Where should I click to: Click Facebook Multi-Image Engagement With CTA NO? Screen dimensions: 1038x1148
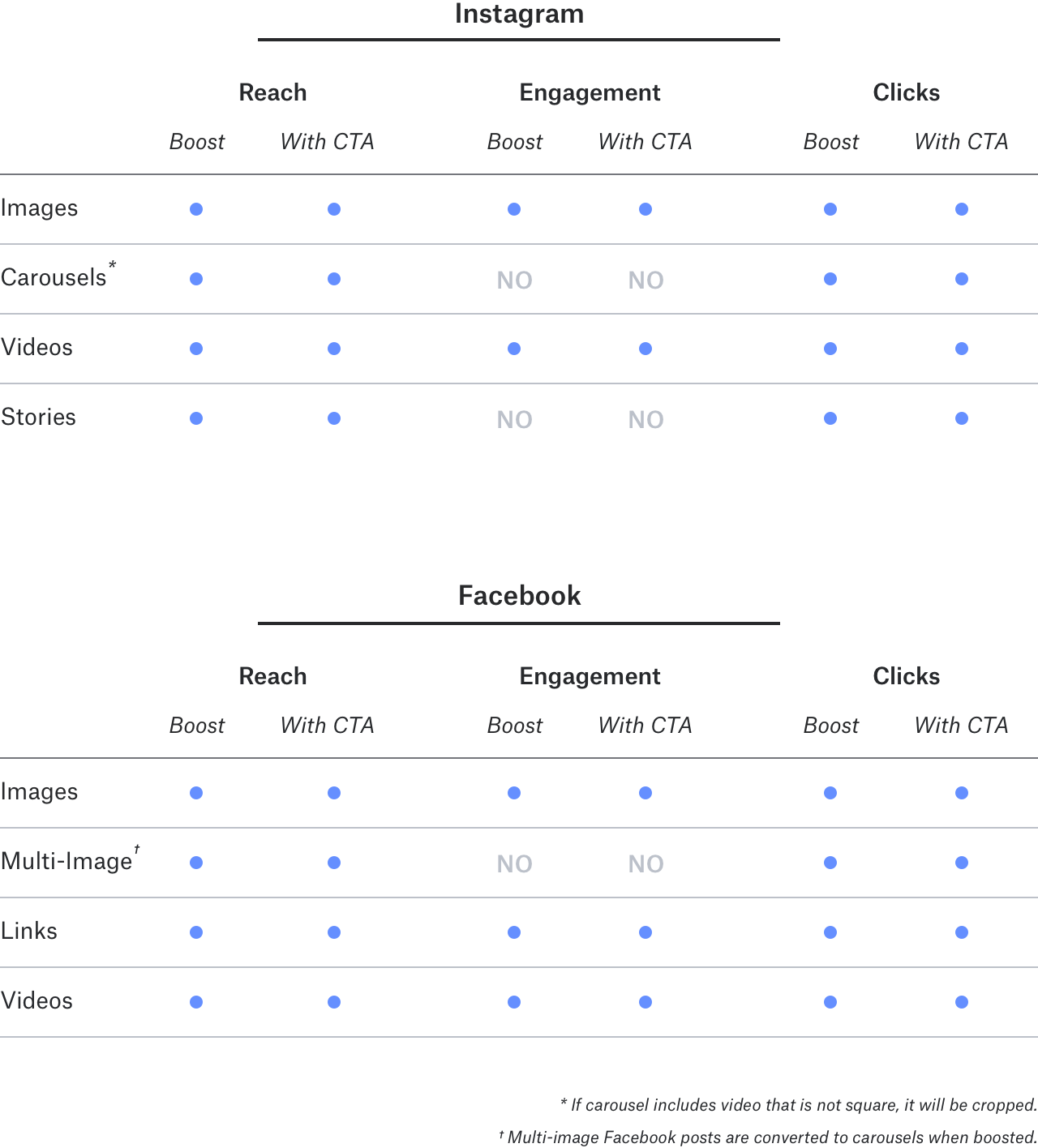click(646, 864)
